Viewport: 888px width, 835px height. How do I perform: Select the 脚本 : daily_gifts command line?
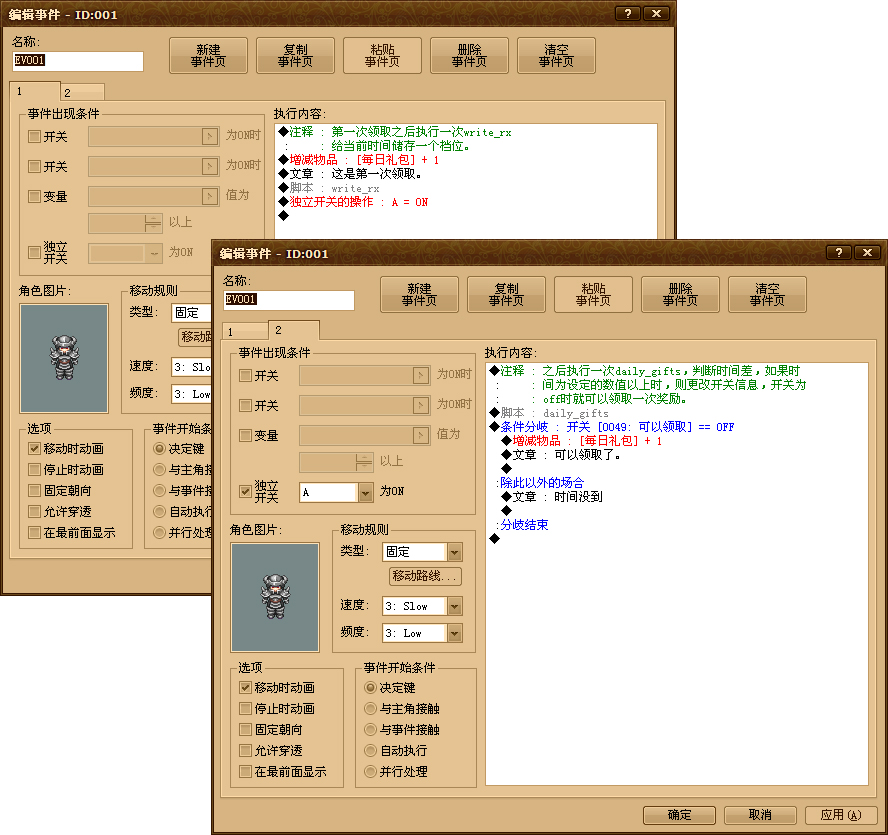549,413
